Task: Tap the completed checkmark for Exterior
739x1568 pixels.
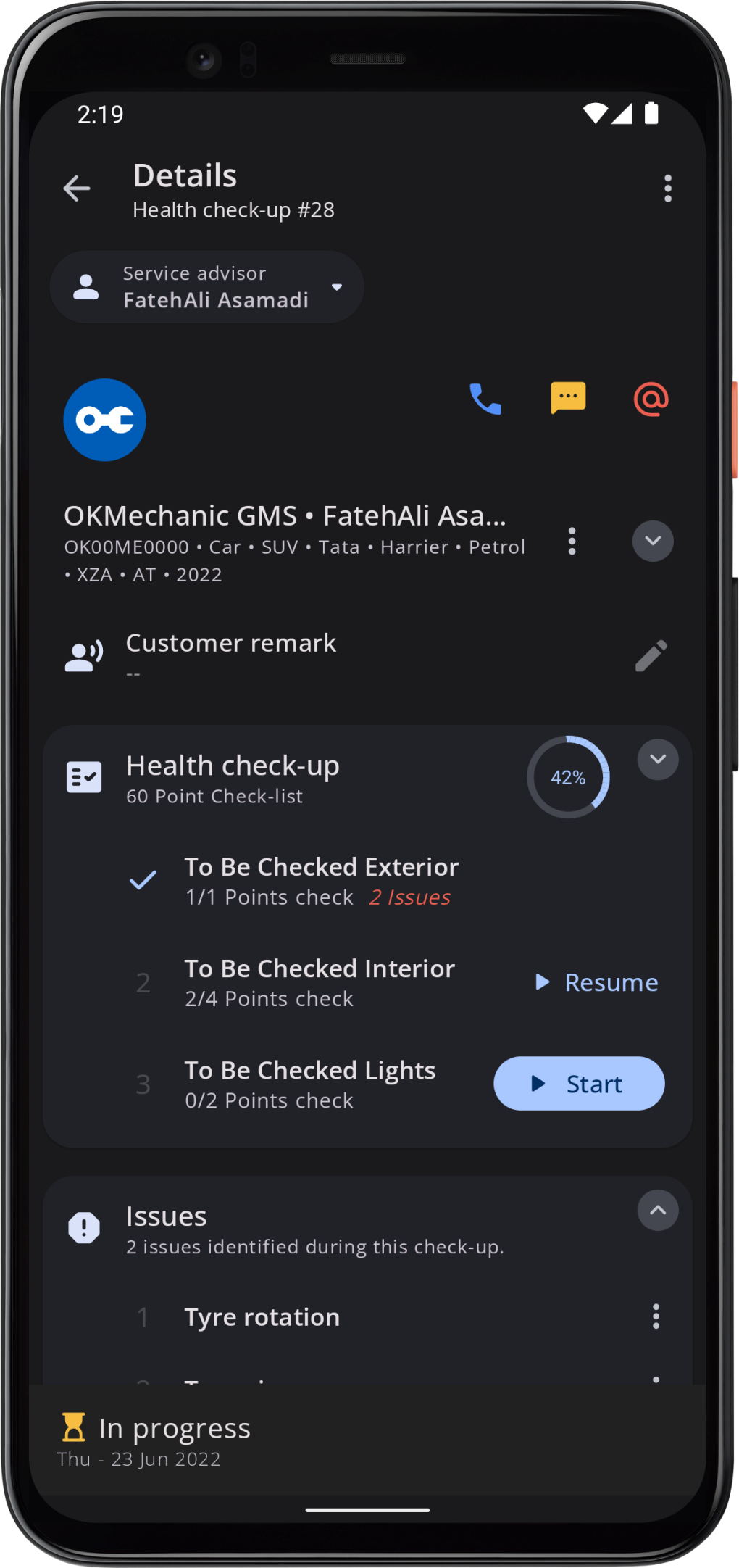Action: [x=143, y=880]
